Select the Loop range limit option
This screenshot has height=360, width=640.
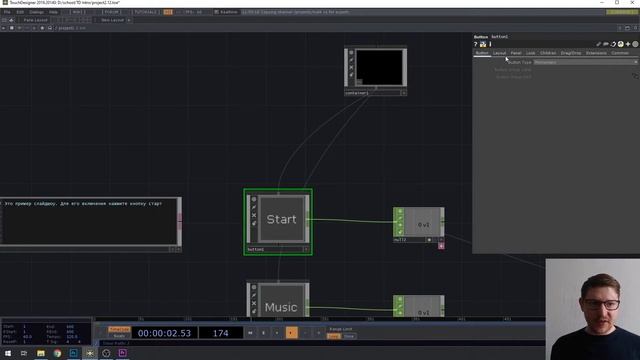click(x=333, y=336)
